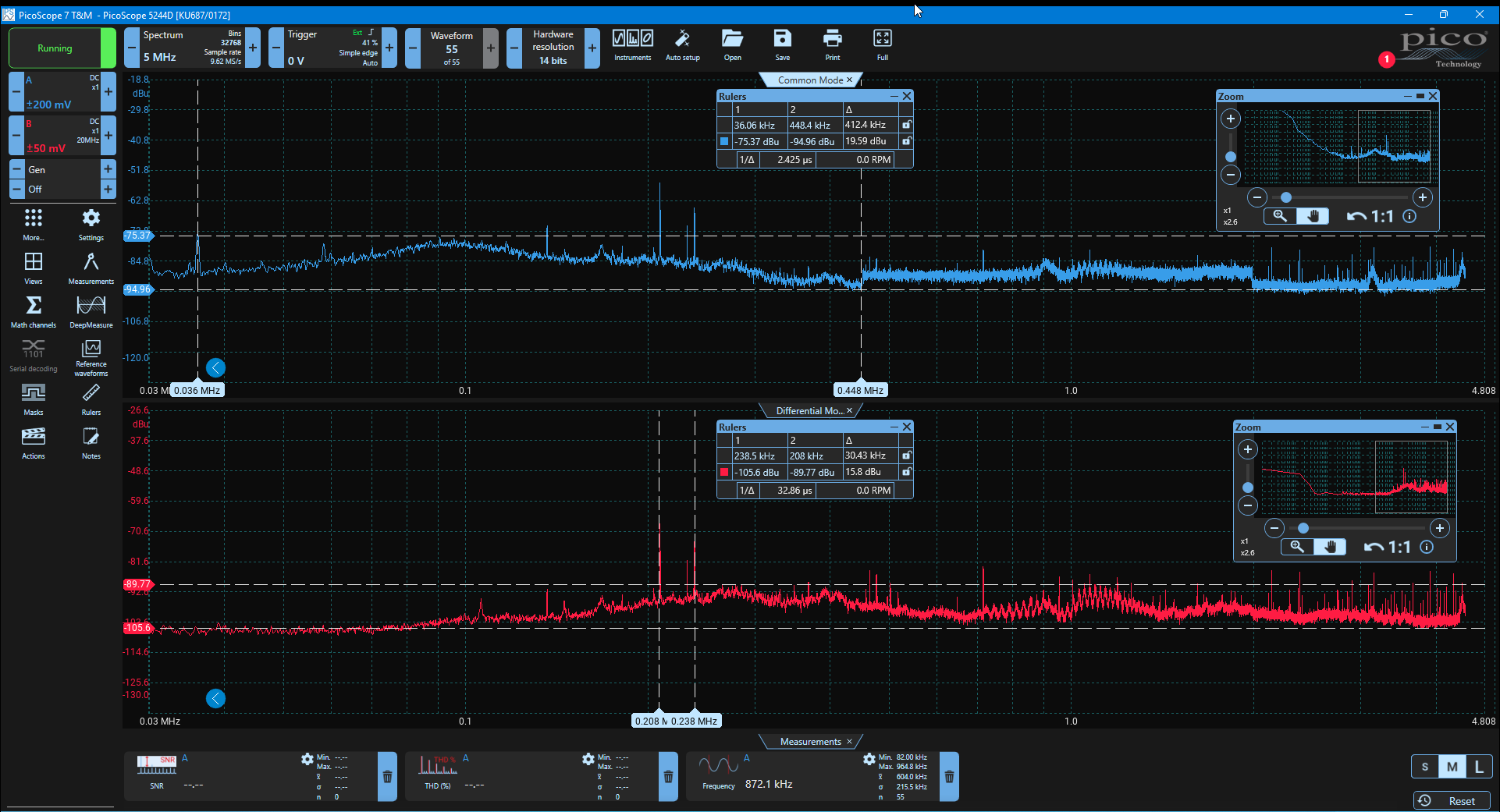Select the Measurements tab
The height and width of the screenshot is (812, 1500).
tap(810, 742)
